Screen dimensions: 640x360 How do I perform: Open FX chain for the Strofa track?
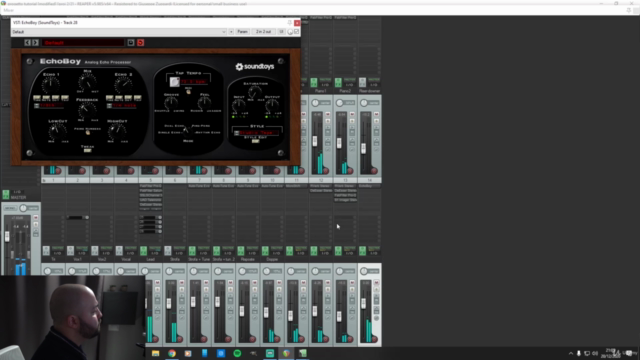tap(168, 251)
